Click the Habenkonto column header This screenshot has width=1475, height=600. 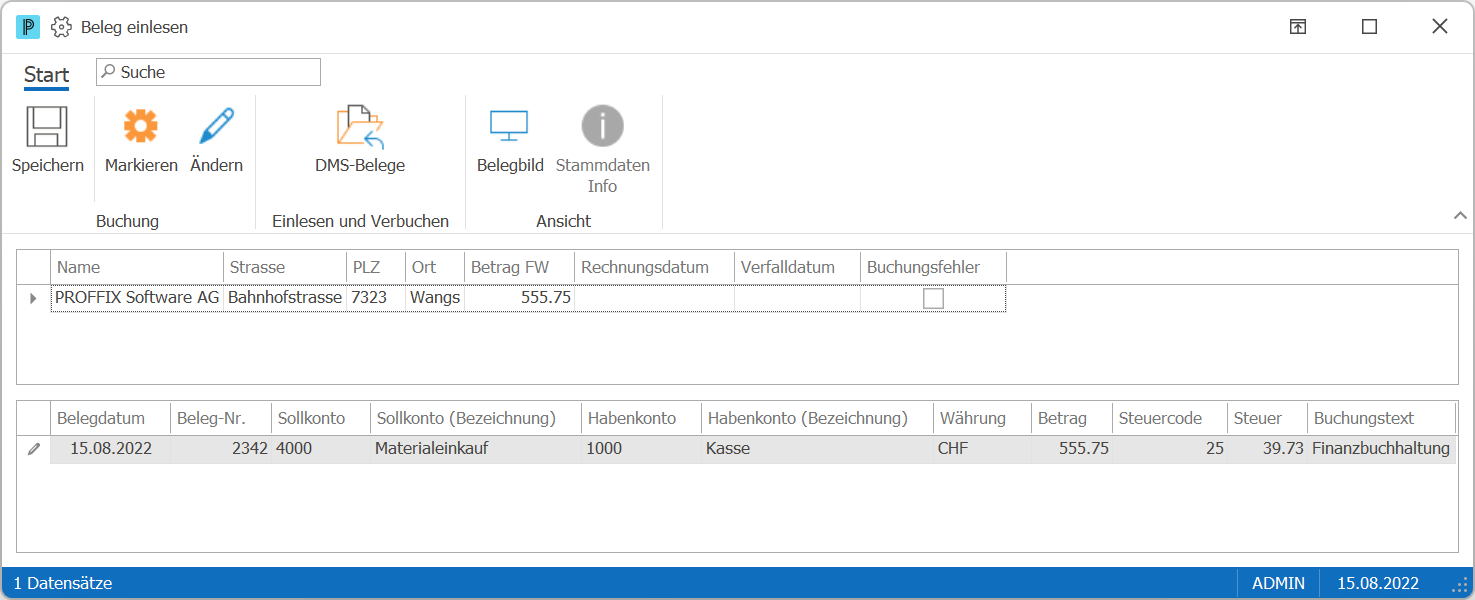[641, 418]
